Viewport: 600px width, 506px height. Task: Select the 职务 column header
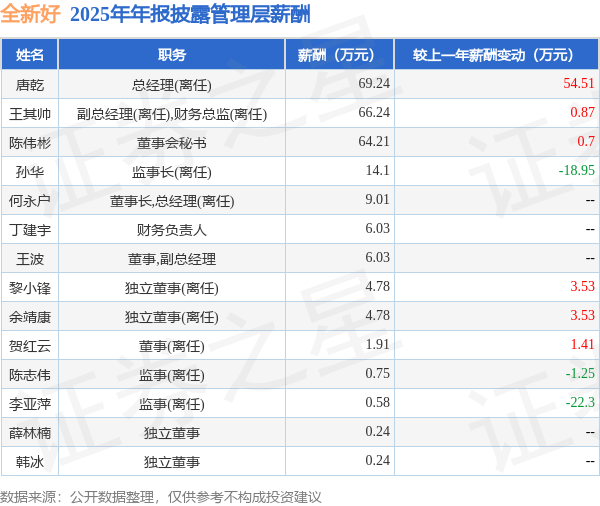tap(172, 54)
